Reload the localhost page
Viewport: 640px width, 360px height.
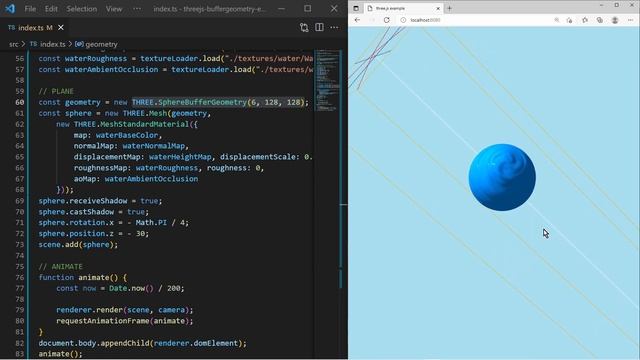(x=387, y=20)
